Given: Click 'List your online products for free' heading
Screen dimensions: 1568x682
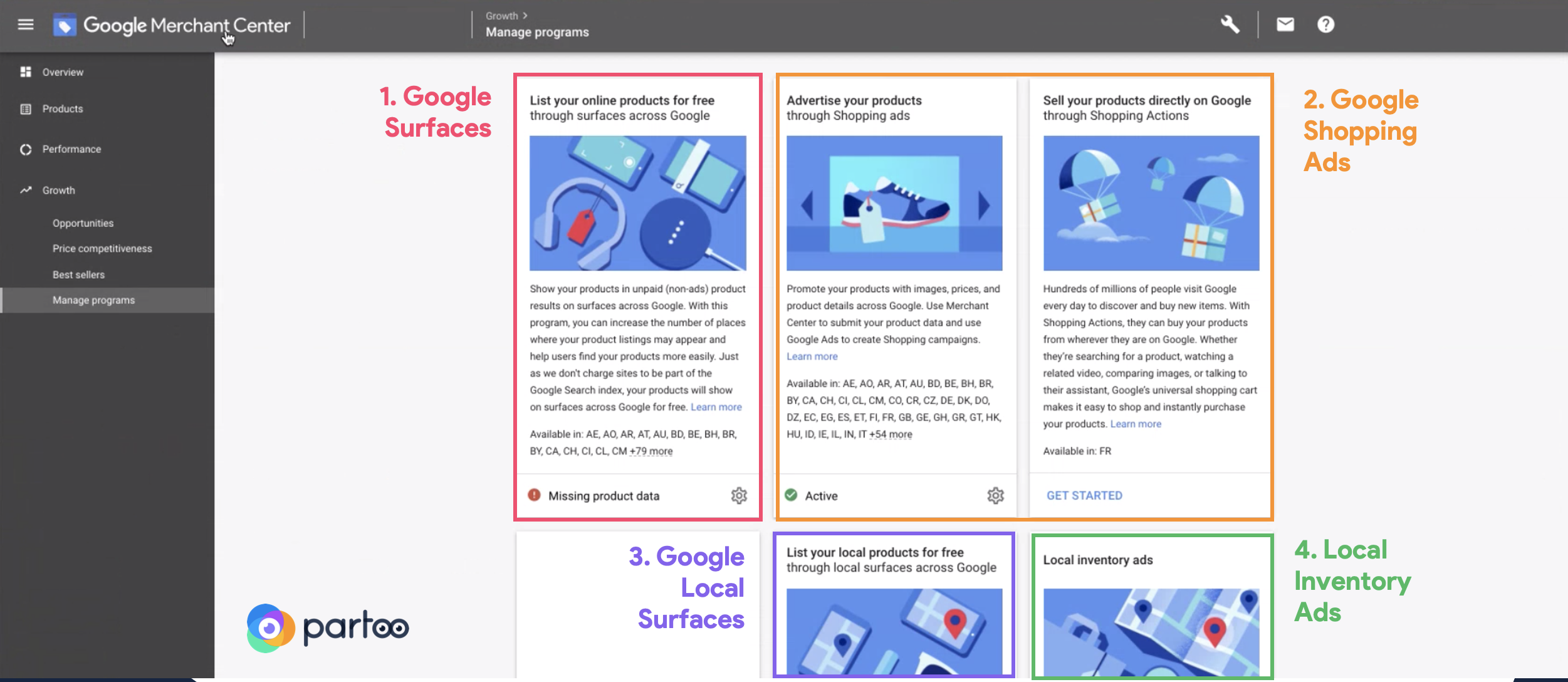Looking at the screenshot, I should 622,100.
